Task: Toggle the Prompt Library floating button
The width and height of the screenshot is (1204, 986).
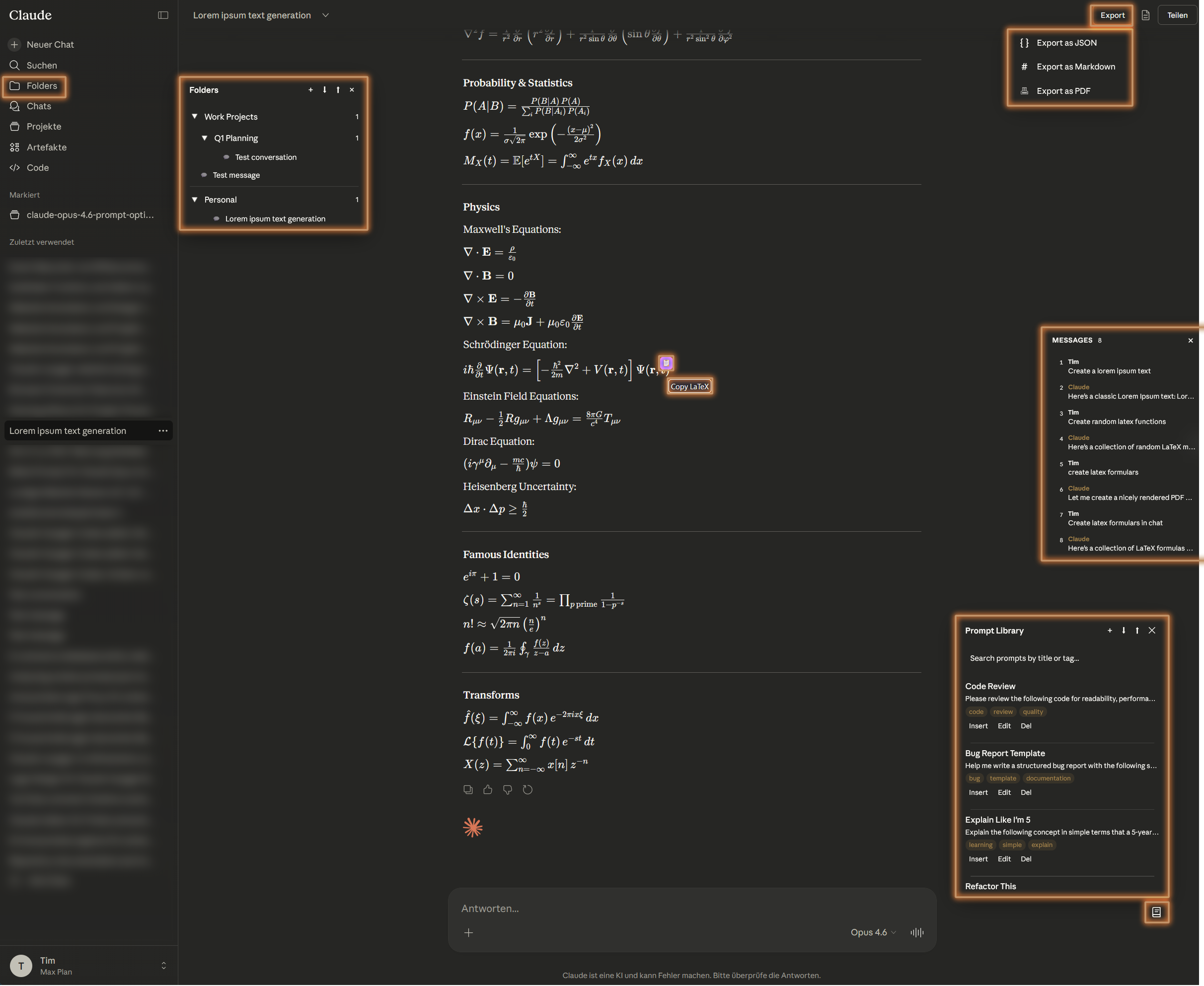Action: tap(1156, 912)
